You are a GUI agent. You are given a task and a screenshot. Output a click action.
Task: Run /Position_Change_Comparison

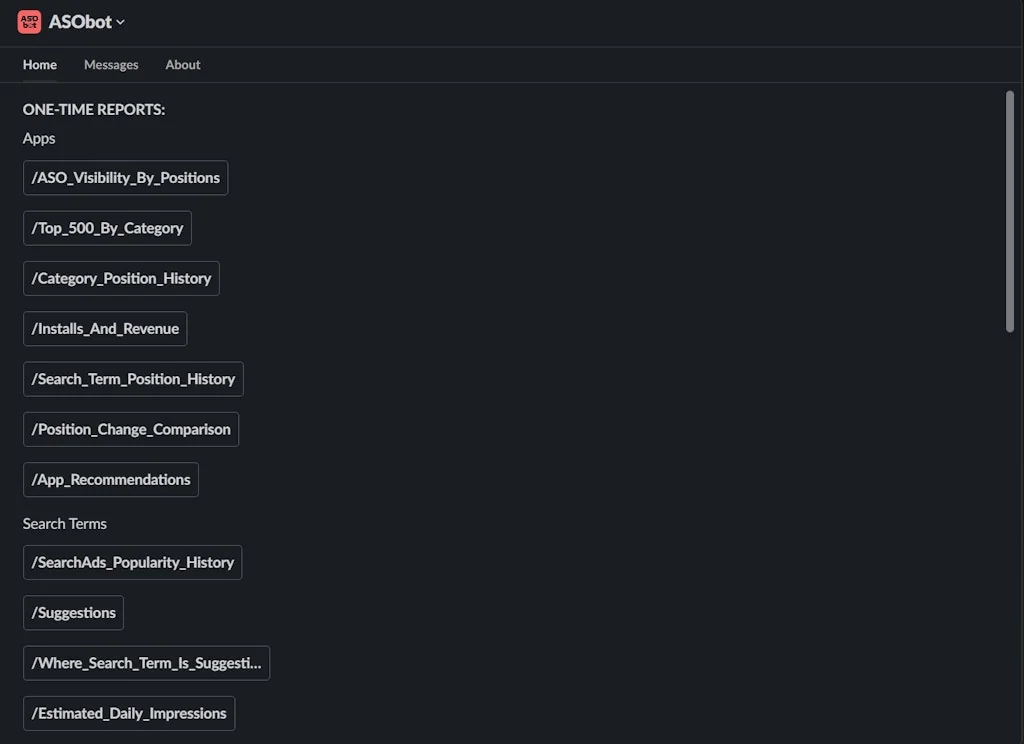130,429
